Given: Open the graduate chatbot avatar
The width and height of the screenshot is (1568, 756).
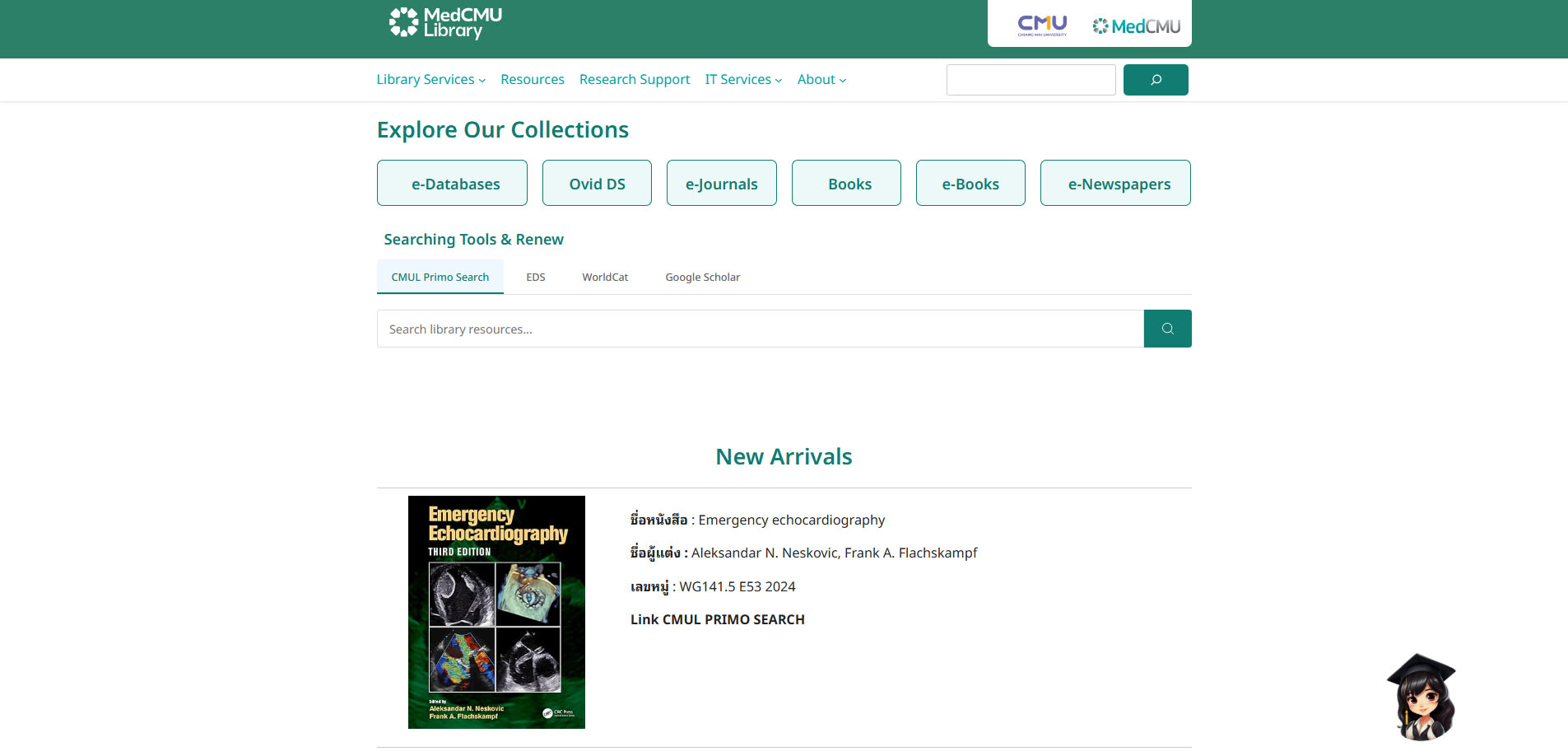Looking at the screenshot, I should [1422, 697].
